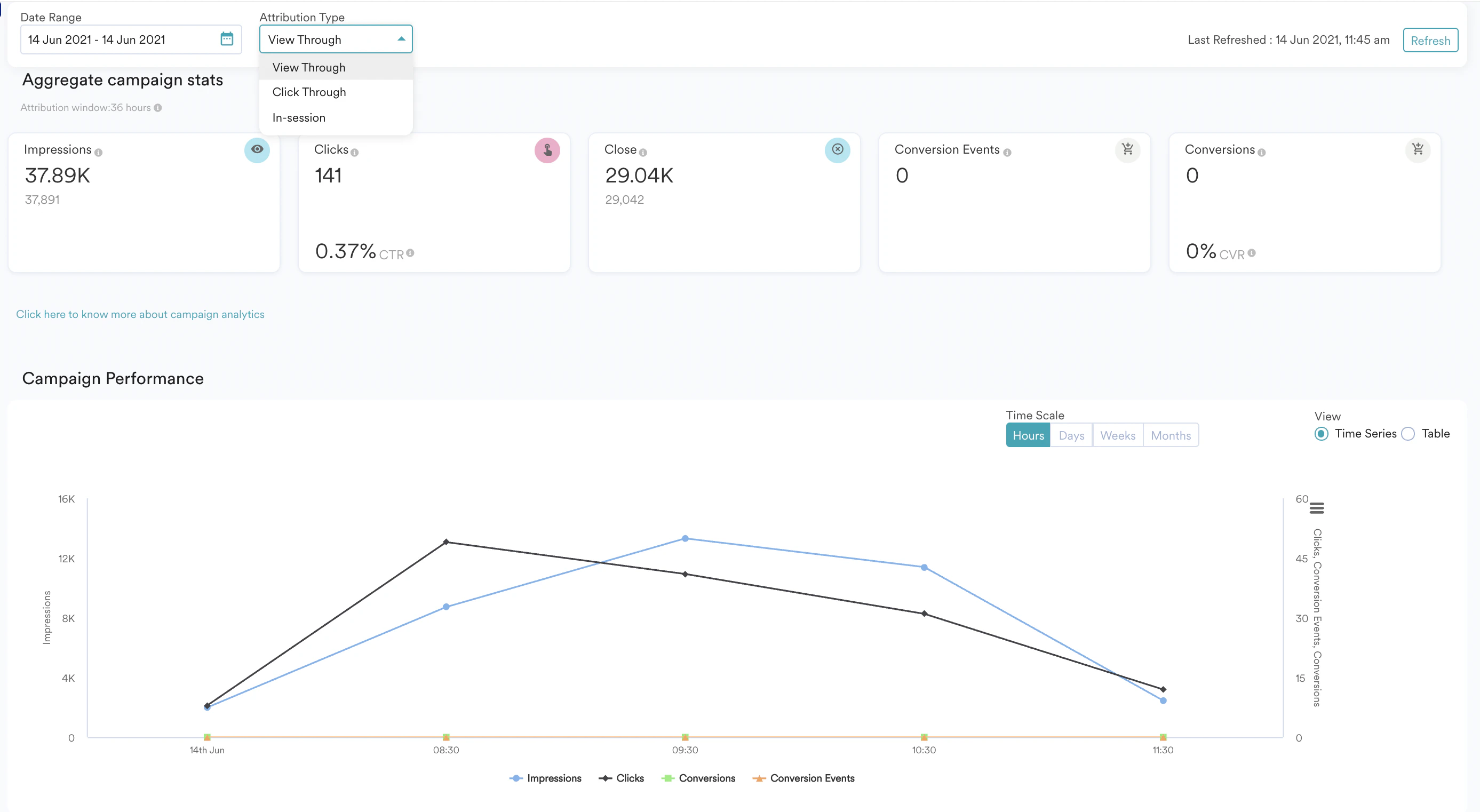Image resolution: width=1480 pixels, height=812 pixels.
Task: Select In-session from attribution dropdown
Action: click(x=299, y=117)
